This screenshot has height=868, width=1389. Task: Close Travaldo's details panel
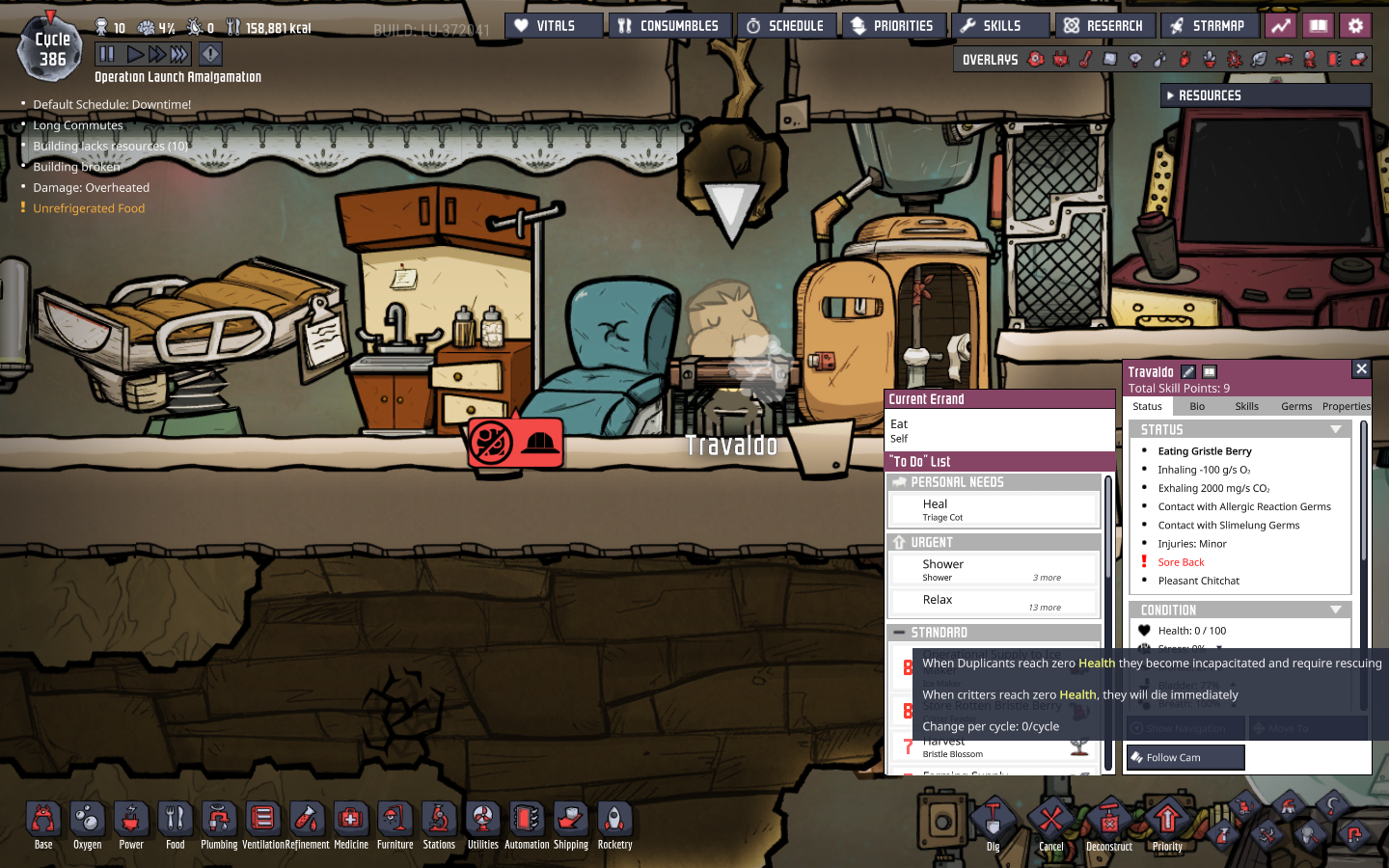(x=1361, y=368)
